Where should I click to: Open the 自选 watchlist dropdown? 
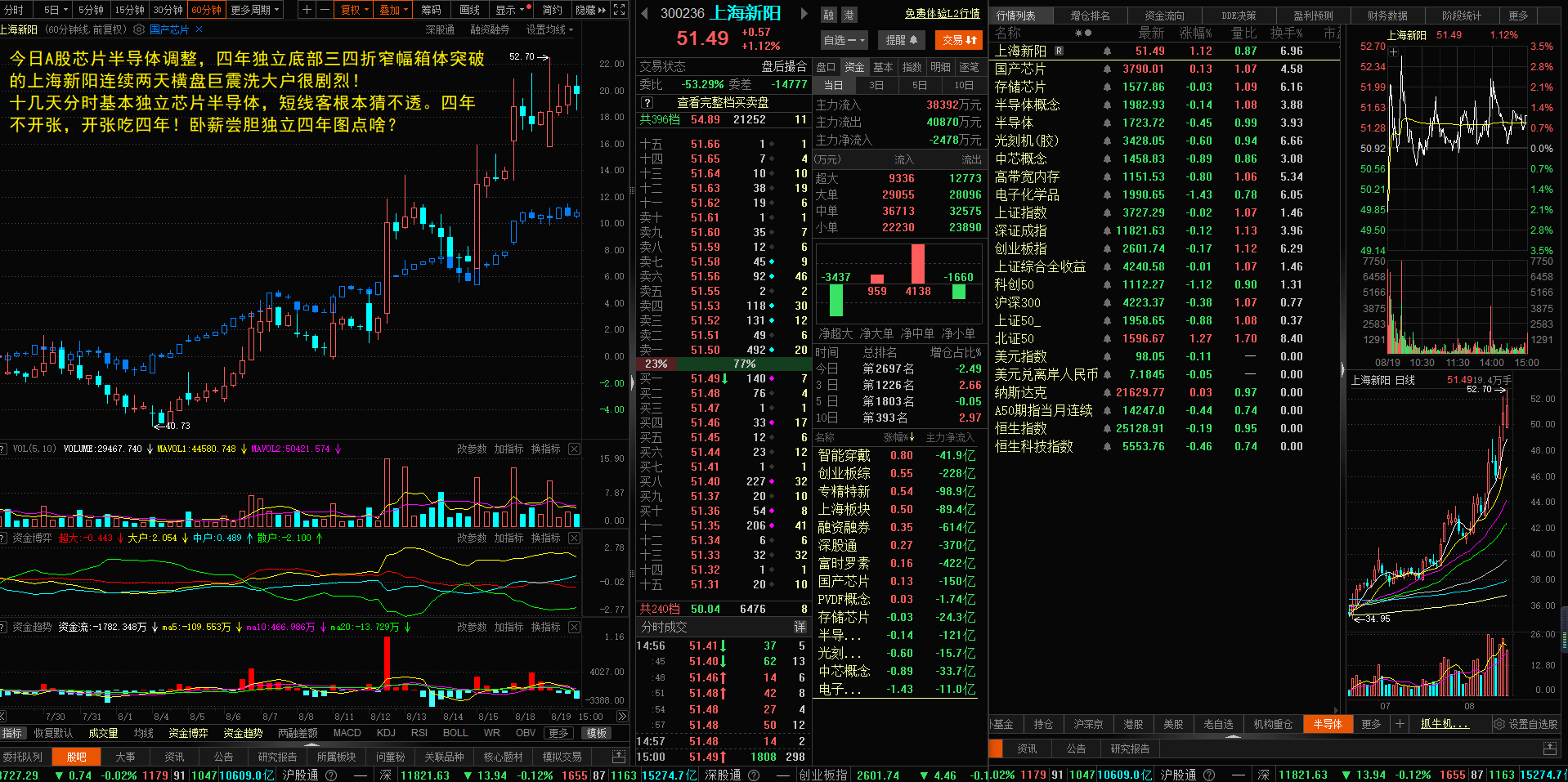(844, 39)
